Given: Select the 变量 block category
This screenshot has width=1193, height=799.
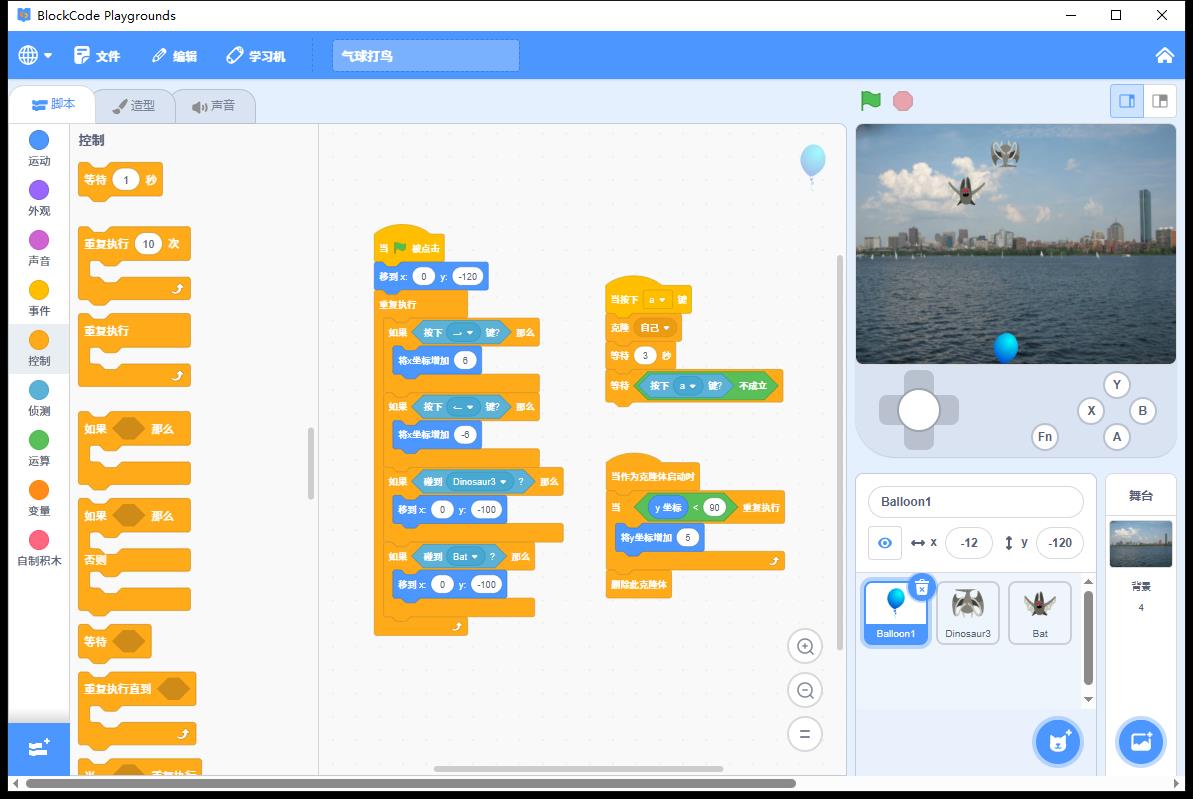Looking at the screenshot, I should (x=39, y=498).
